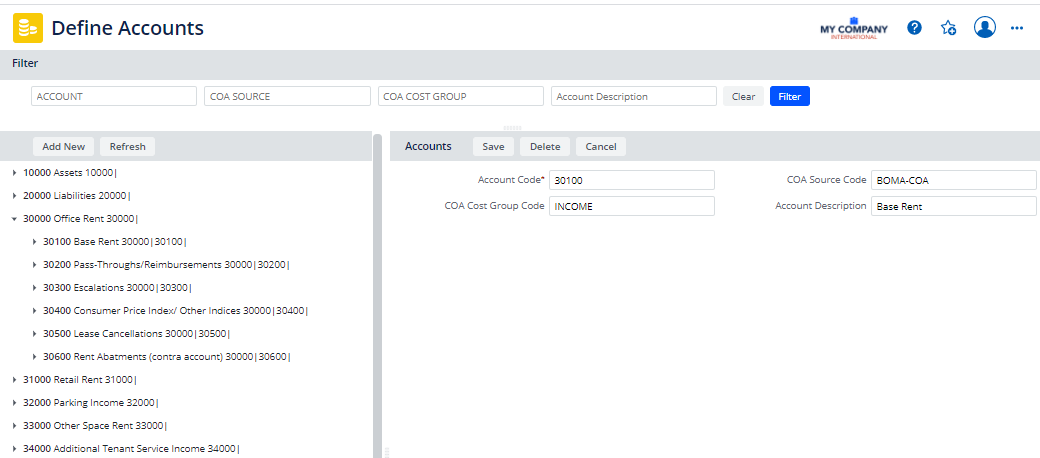This screenshot has height=458, width=1040.
Task: Click the Define Accounts yellow coin icon
Action: click(28, 28)
